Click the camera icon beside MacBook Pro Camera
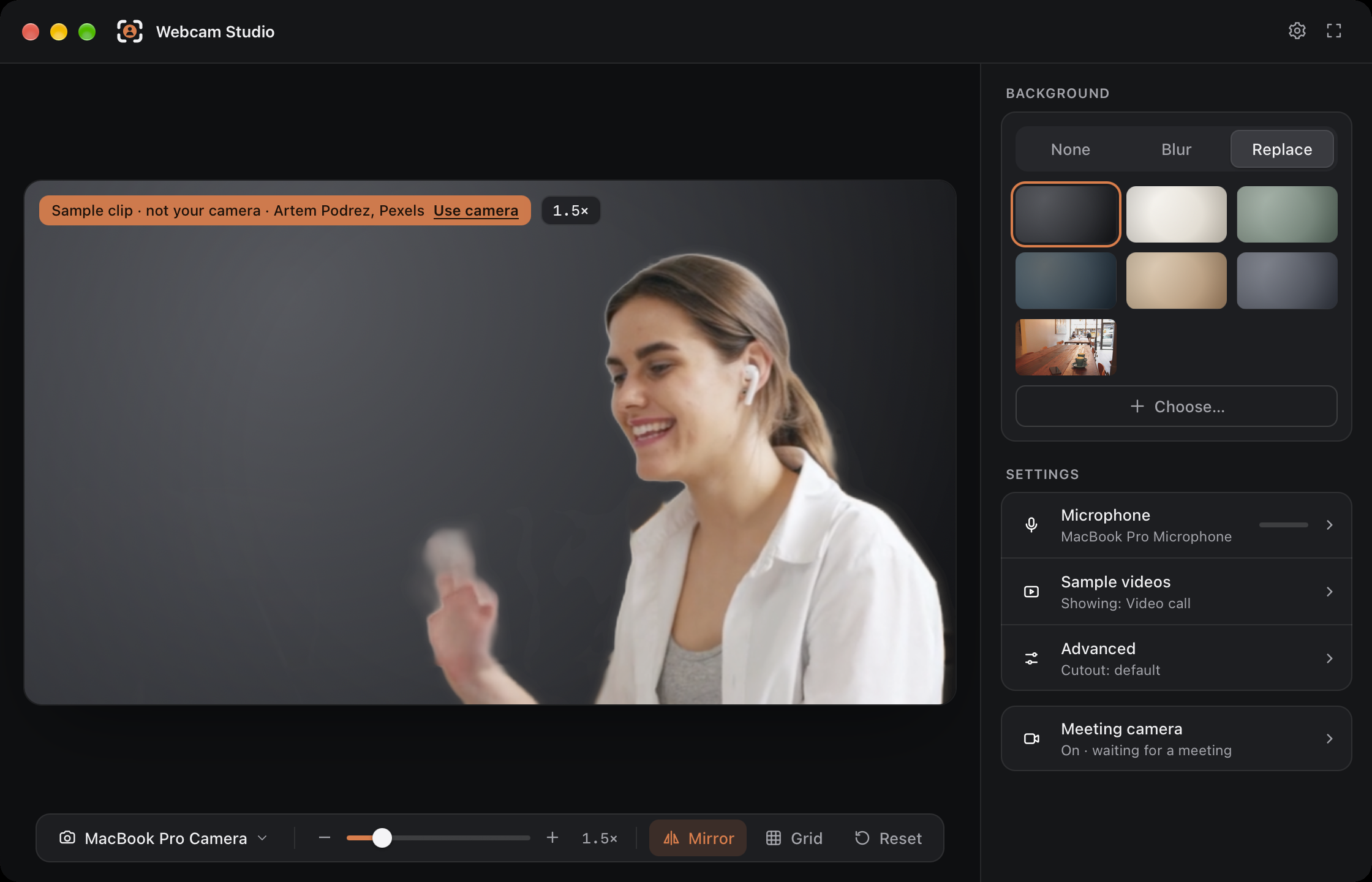The height and width of the screenshot is (882, 1372). click(x=67, y=837)
